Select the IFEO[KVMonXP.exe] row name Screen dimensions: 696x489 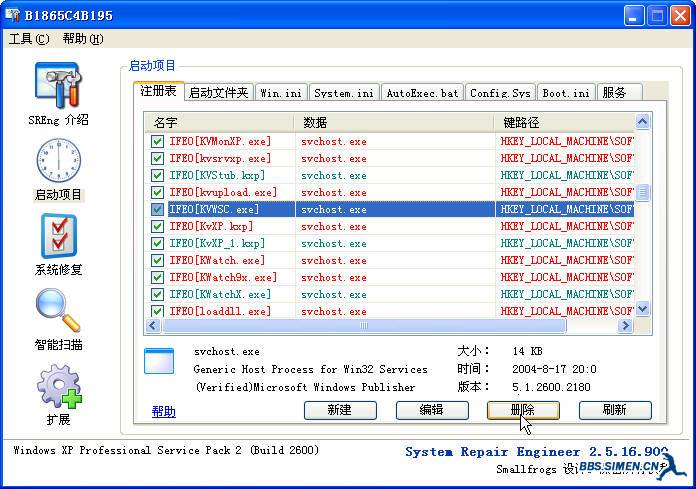(220, 142)
